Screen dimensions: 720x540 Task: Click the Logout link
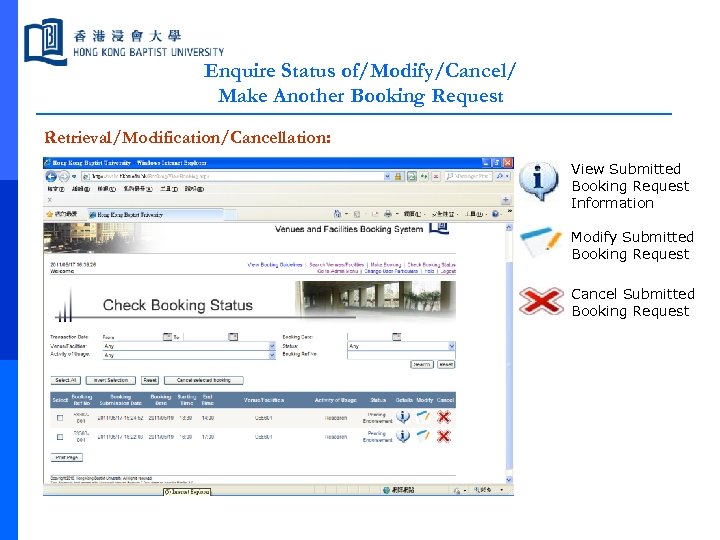click(448, 271)
